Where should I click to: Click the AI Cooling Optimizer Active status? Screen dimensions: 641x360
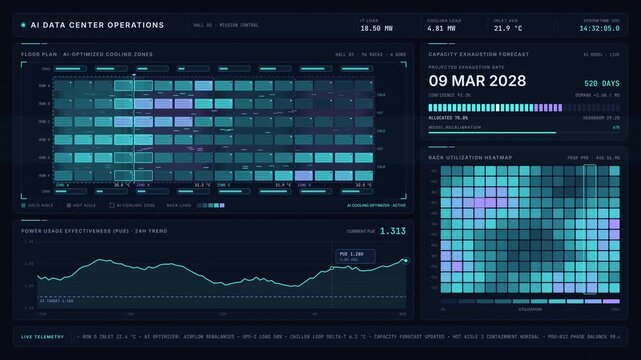point(376,205)
